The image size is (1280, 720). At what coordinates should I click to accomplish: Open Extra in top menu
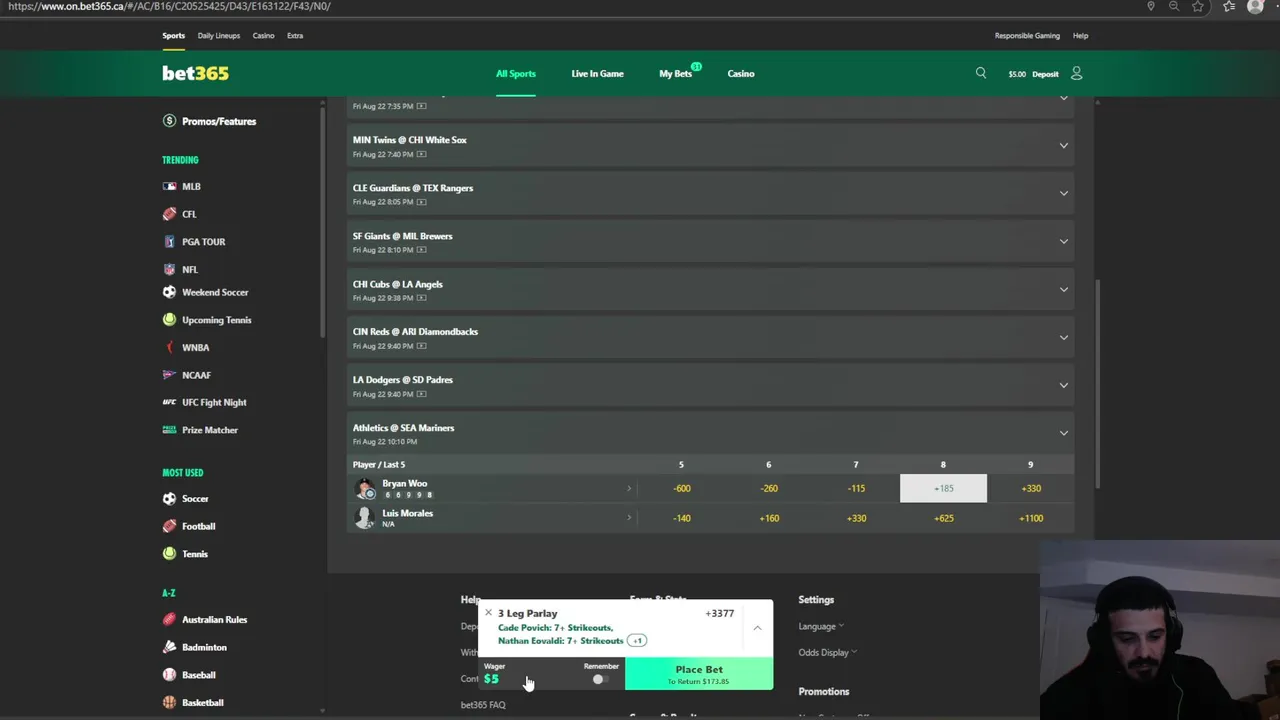pyautogui.click(x=295, y=35)
